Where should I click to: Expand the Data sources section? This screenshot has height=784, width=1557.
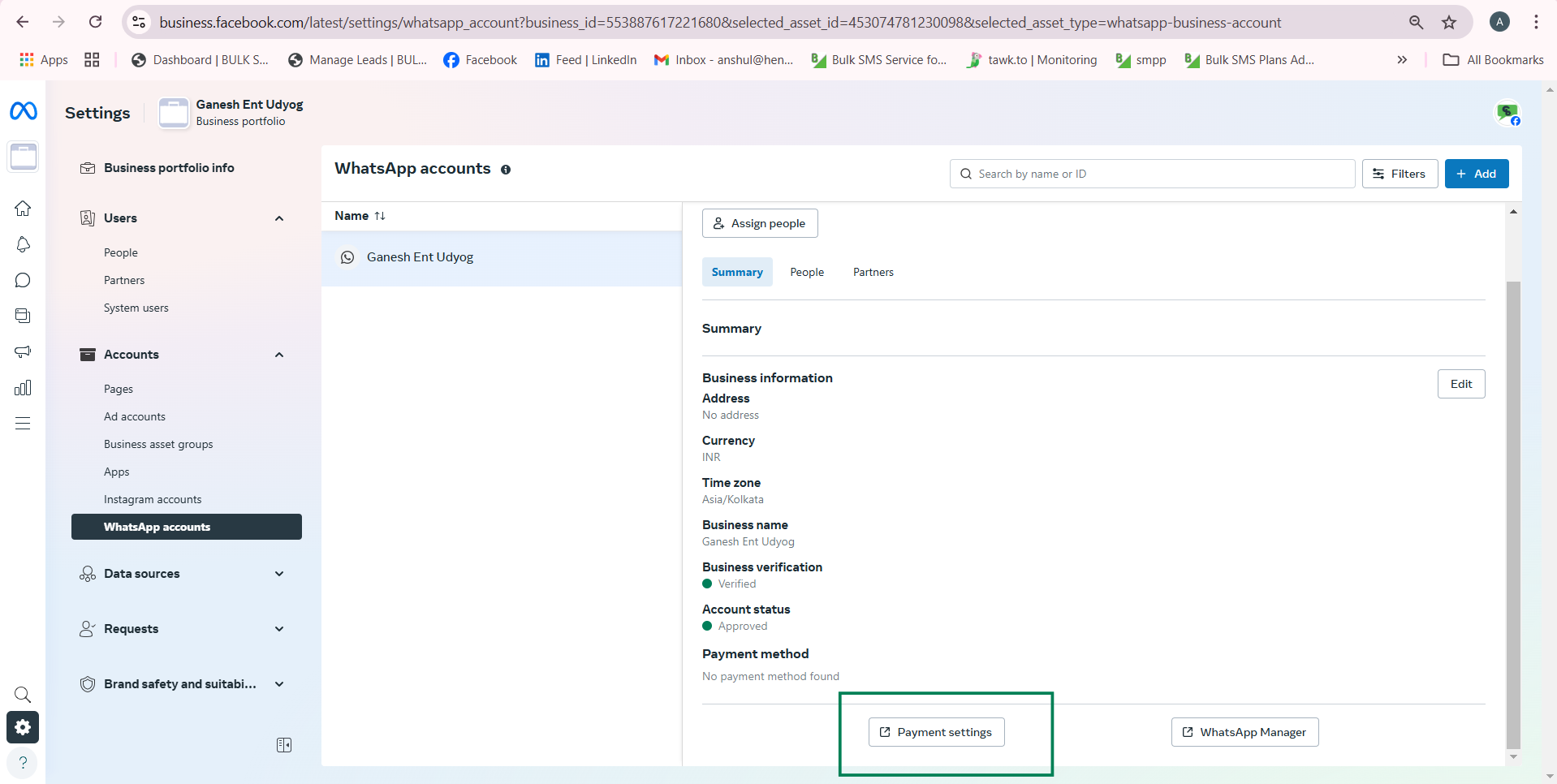187,574
